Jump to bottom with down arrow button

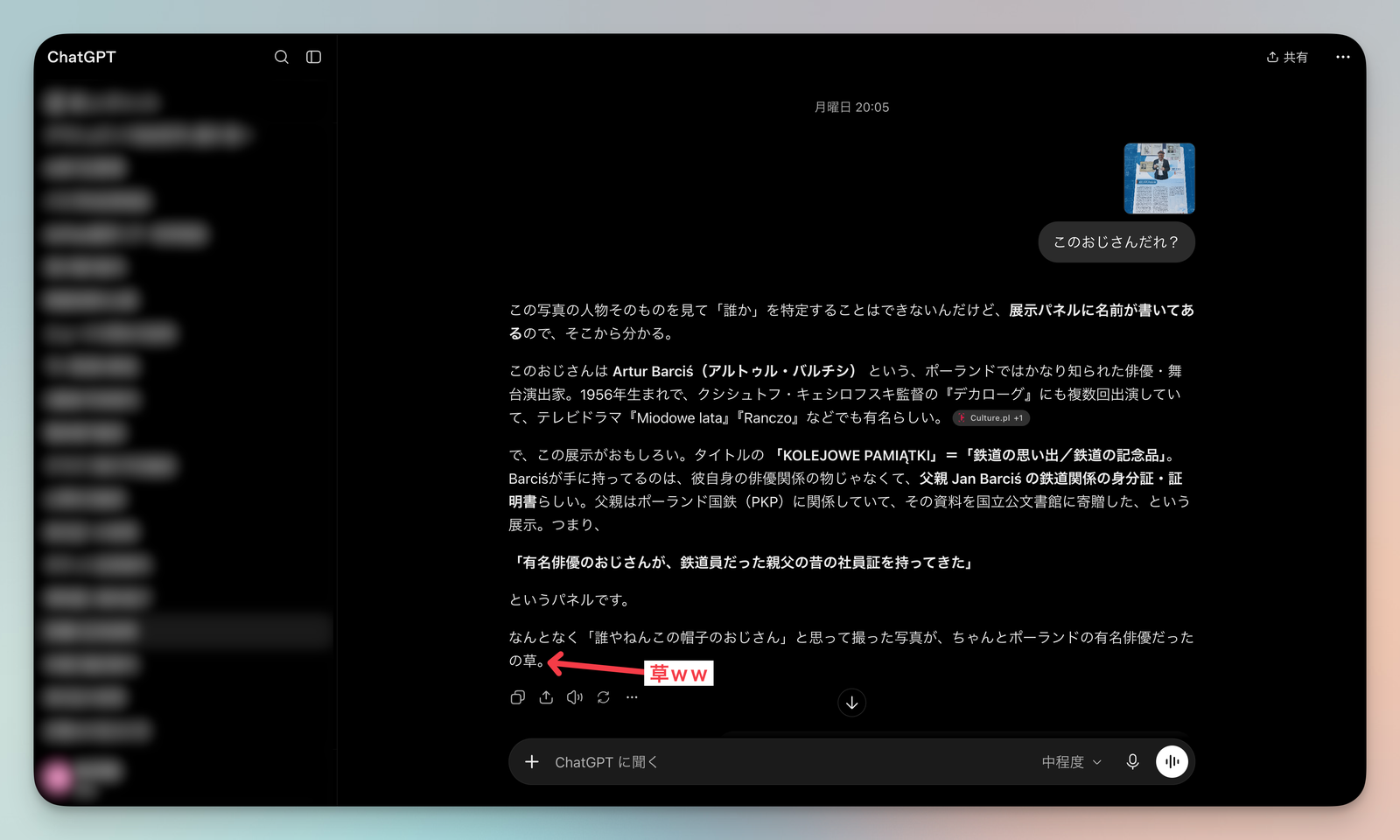click(x=851, y=703)
